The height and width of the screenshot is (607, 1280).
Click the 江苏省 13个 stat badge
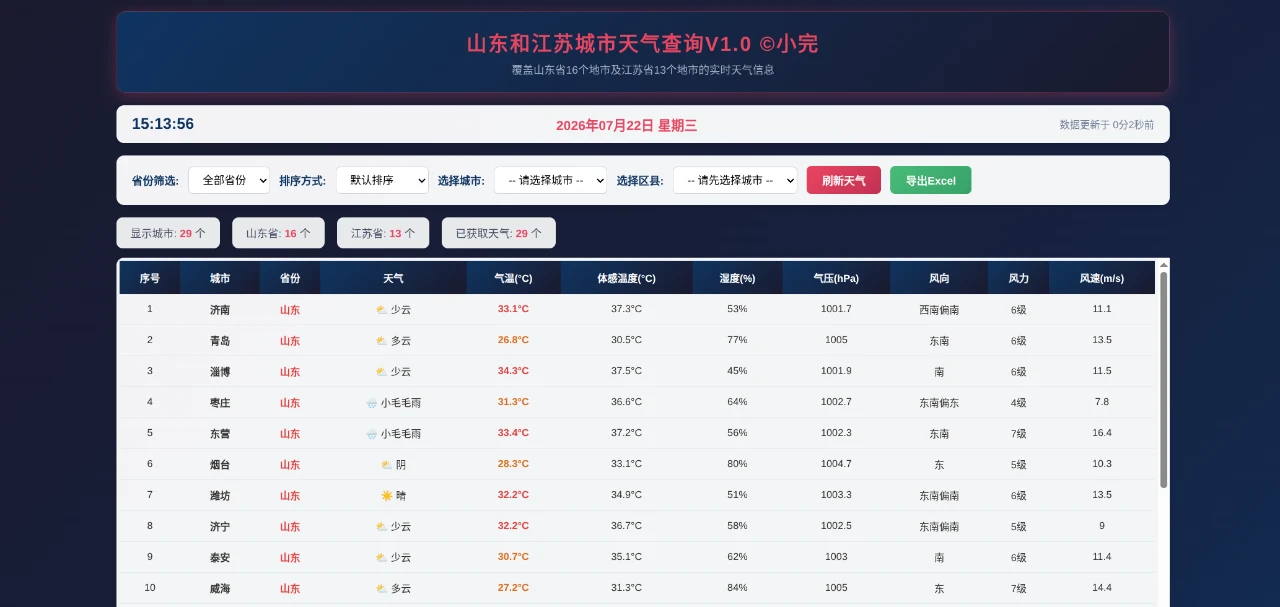(x=383, y=233)
